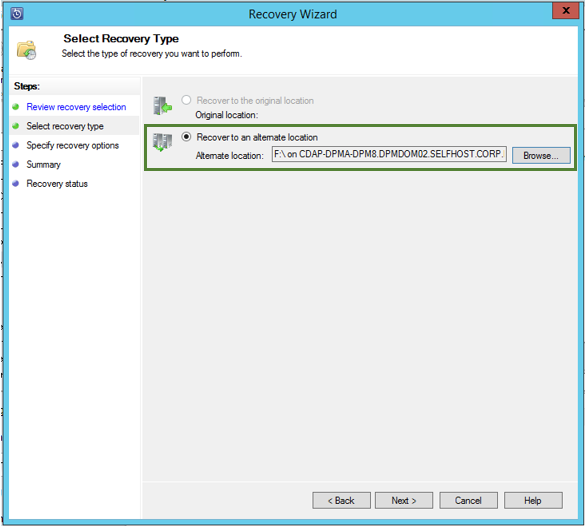Click the blue bullet beside Specify recovery options
The image size is (585, 526).
tap(16, 145)
